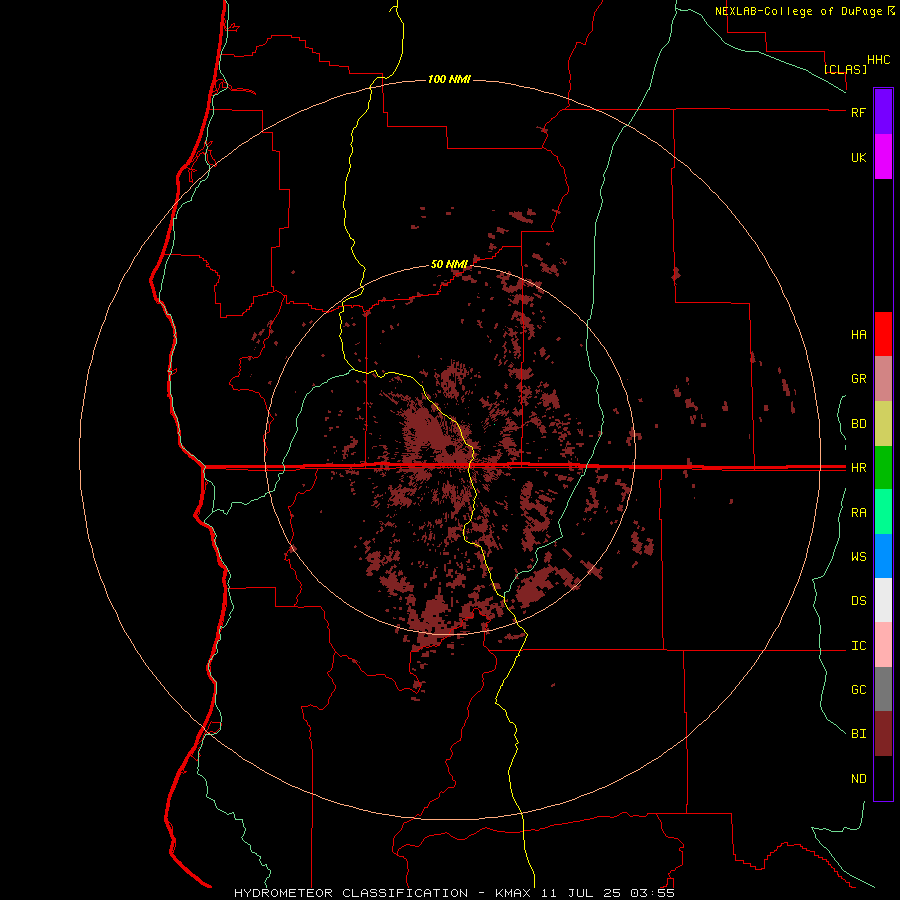
Task: Click the RF legend label
Action: pos(858,112)
